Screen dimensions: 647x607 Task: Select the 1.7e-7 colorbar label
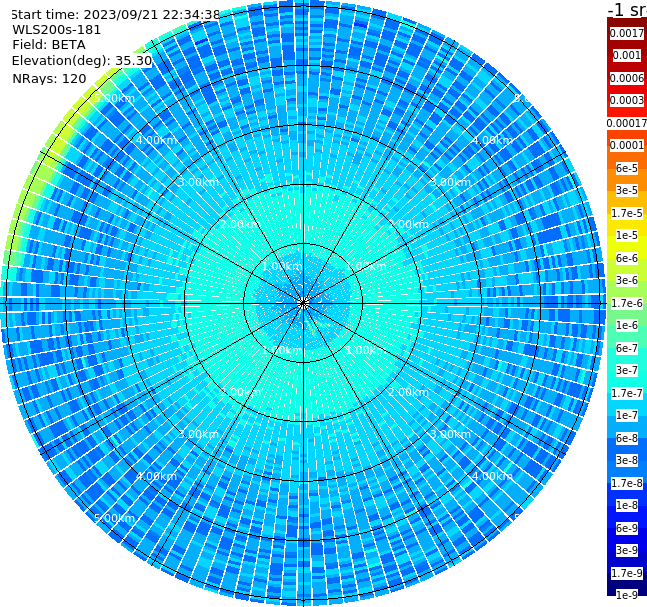(627, 393)
